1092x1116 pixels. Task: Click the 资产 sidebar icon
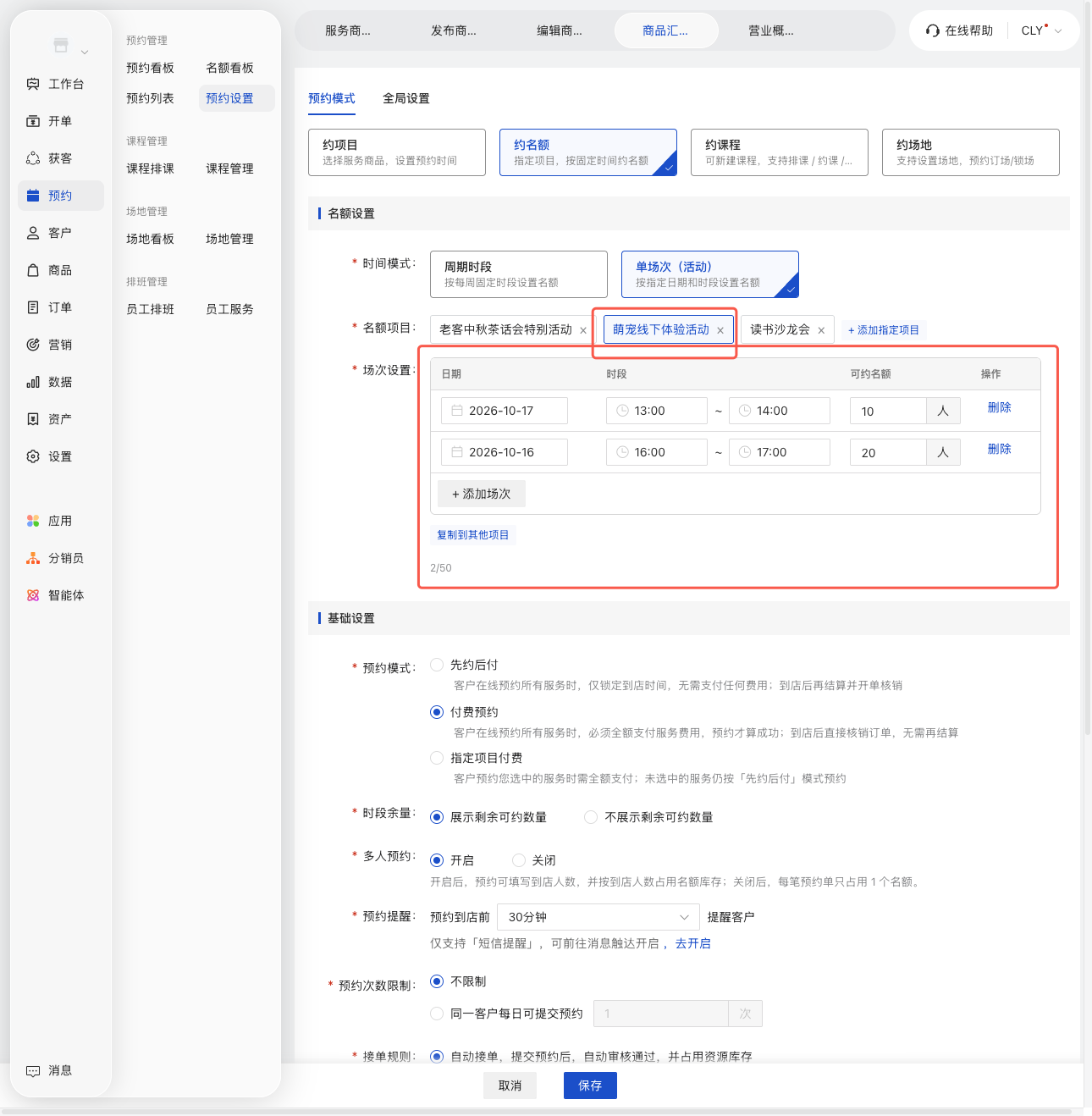pyautogui.click(x=33, y=419)
